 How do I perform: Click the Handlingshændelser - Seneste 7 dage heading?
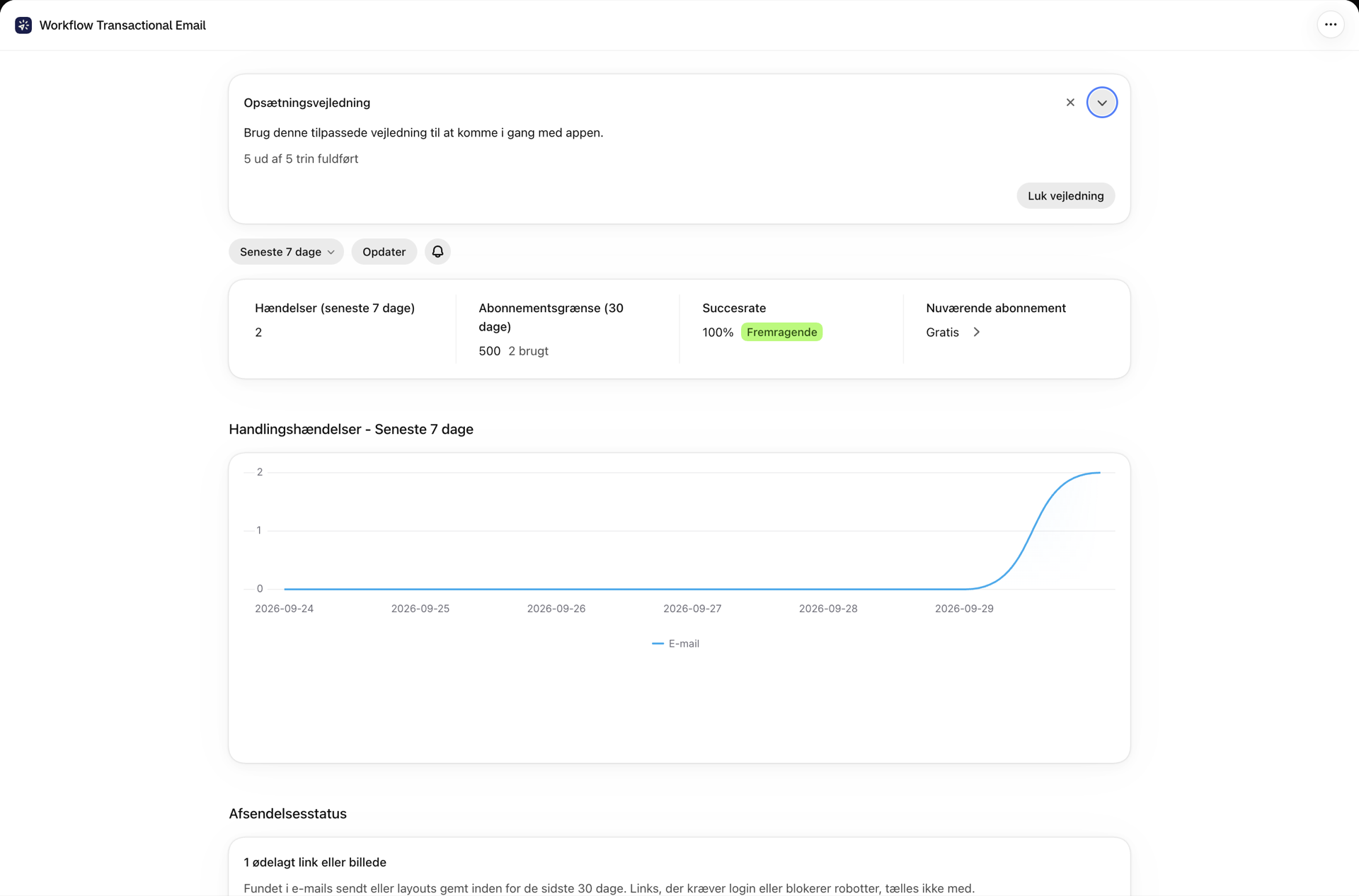coord(351,430)
